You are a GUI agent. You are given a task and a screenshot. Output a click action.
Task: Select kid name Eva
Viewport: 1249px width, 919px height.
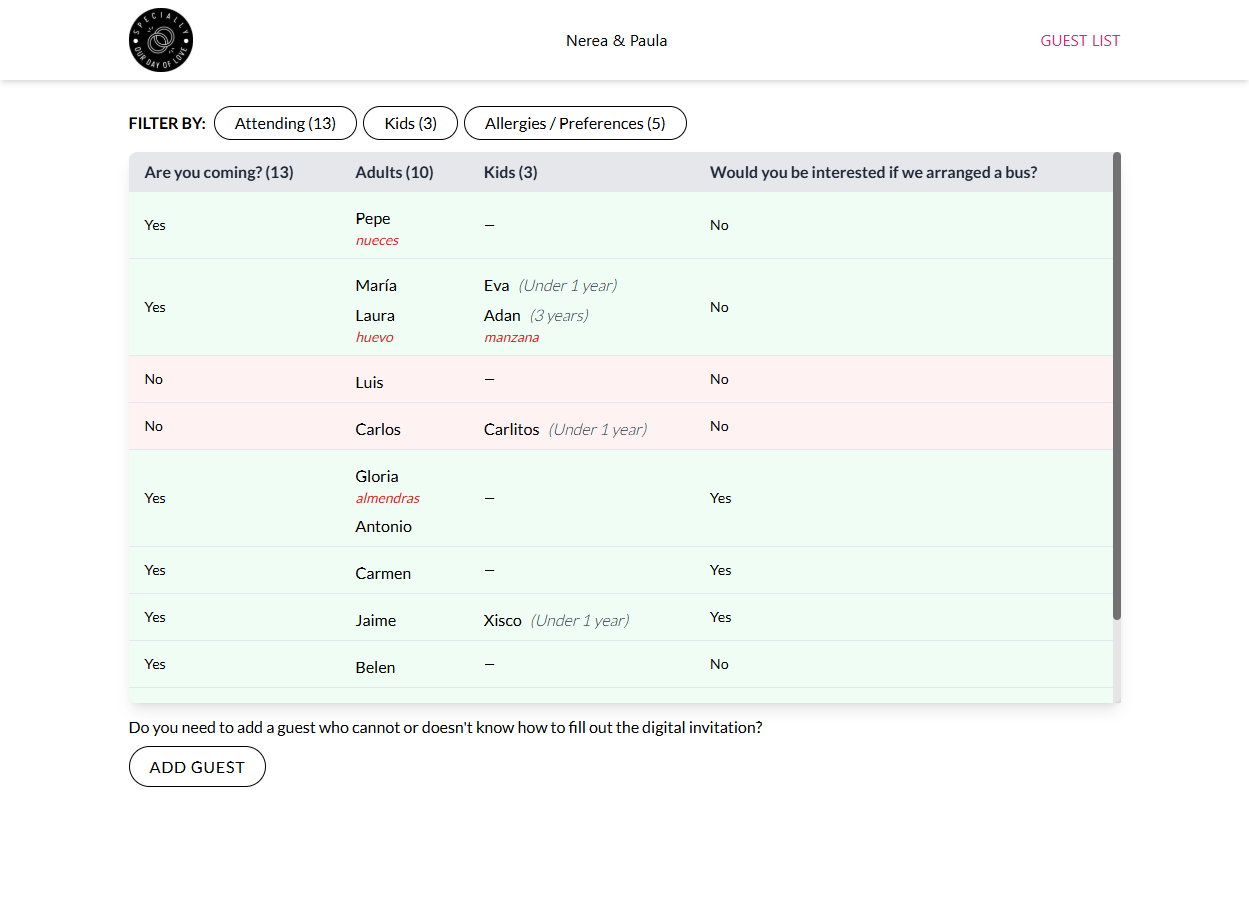point(496,286)
